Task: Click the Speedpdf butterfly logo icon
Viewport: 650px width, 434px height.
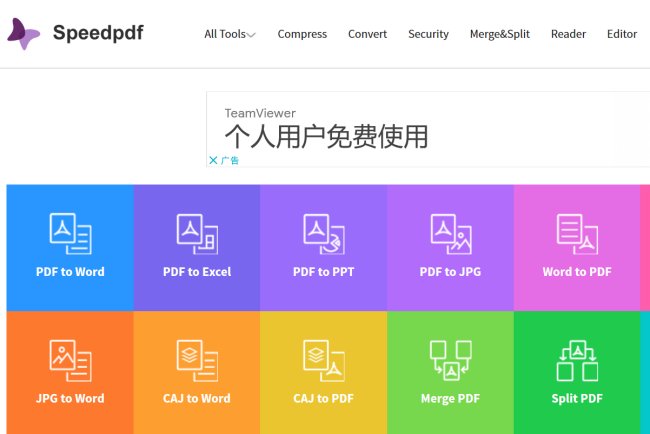Action: tap(24, 34)
